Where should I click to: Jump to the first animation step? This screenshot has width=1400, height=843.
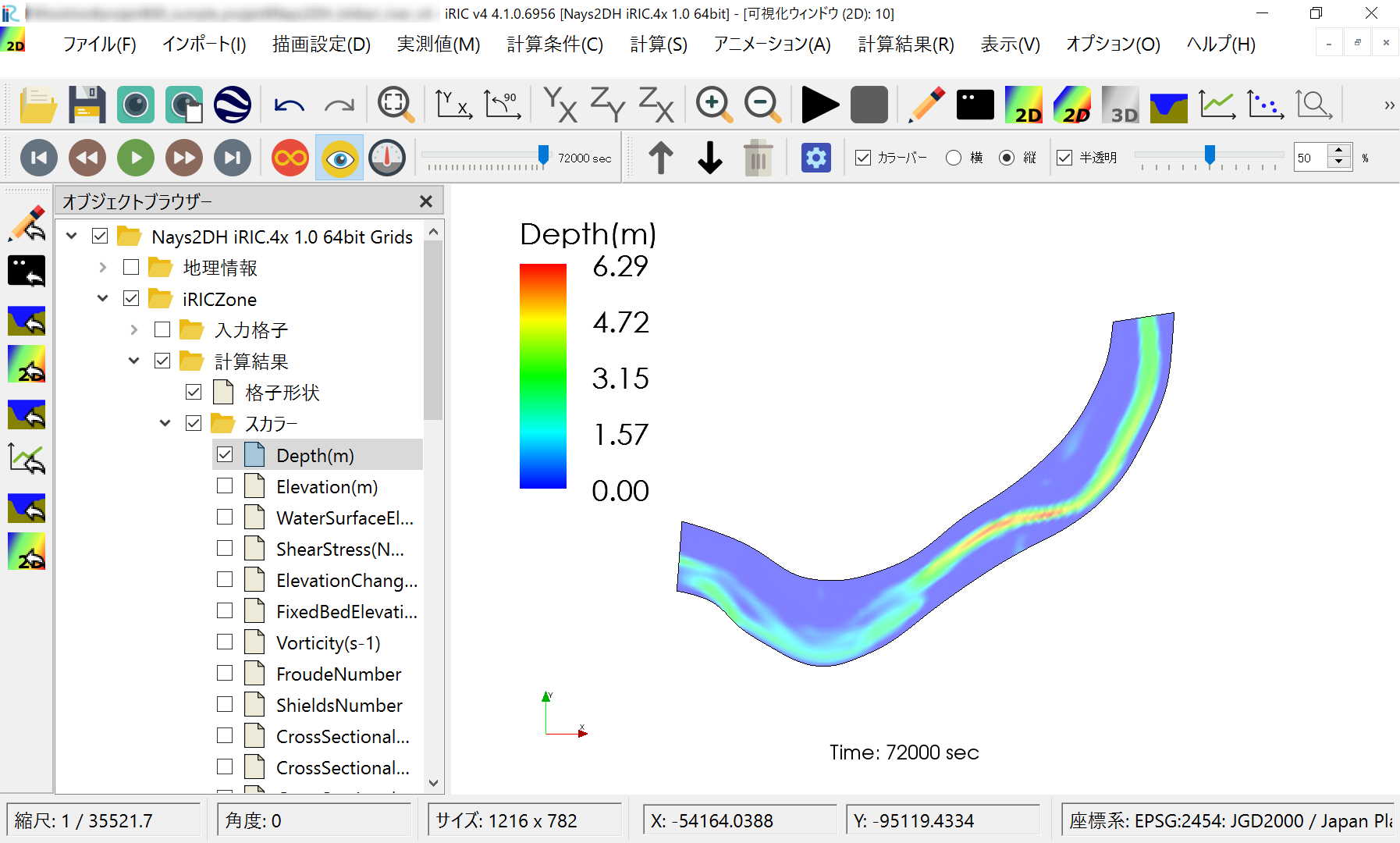click(x=39, y=158)
